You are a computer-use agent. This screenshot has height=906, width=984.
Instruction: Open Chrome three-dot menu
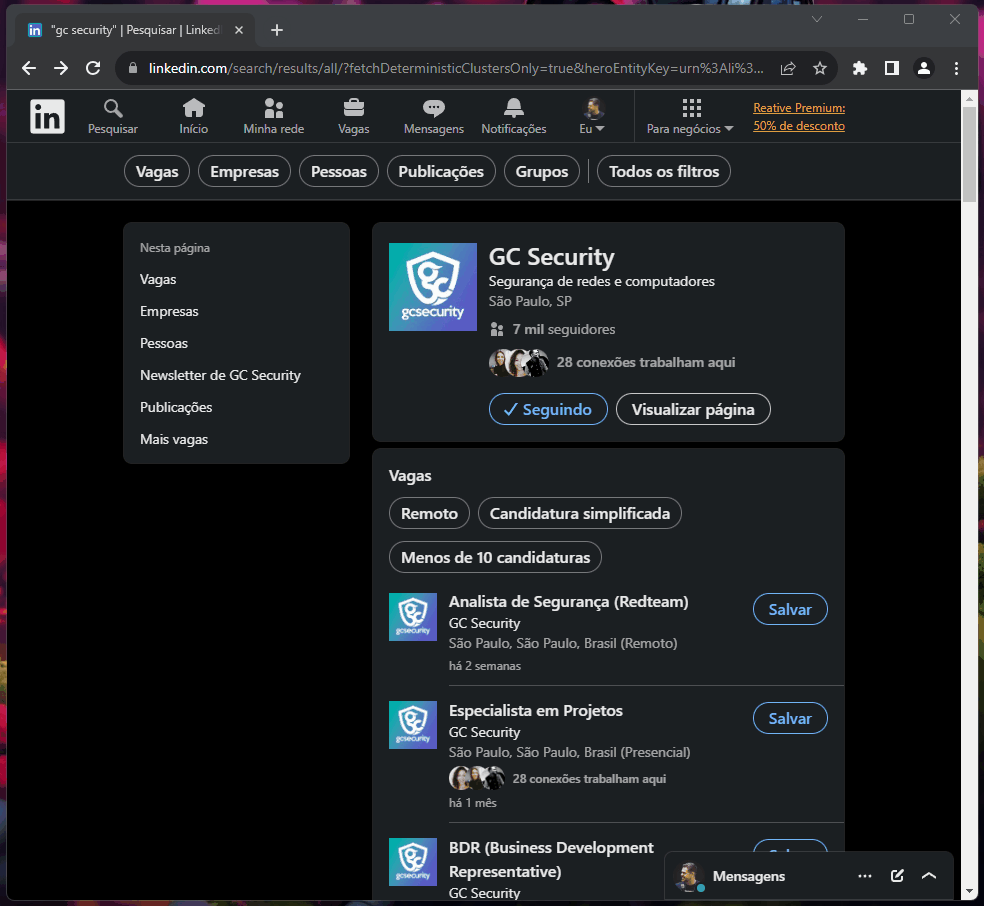[956, 68]
